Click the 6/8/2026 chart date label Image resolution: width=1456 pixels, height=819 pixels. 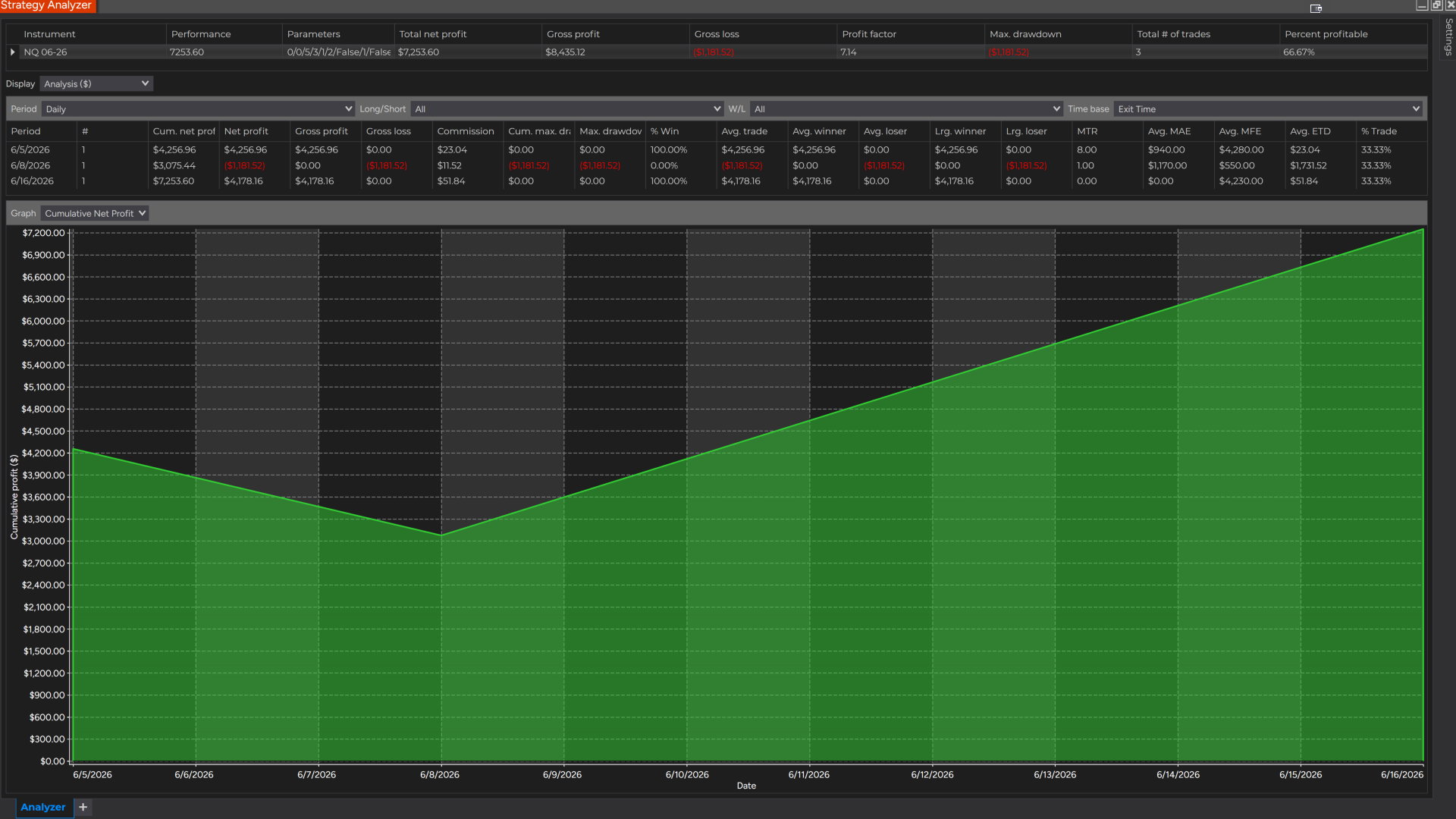pyautogui.click(x=440, y=774)
